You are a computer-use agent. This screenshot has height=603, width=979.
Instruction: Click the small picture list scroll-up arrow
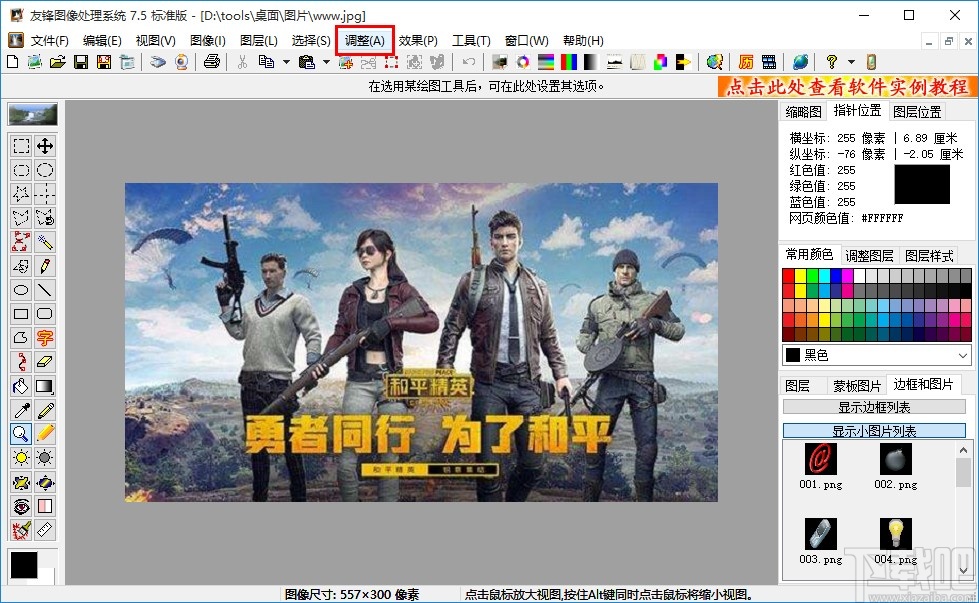click(963, 450)
